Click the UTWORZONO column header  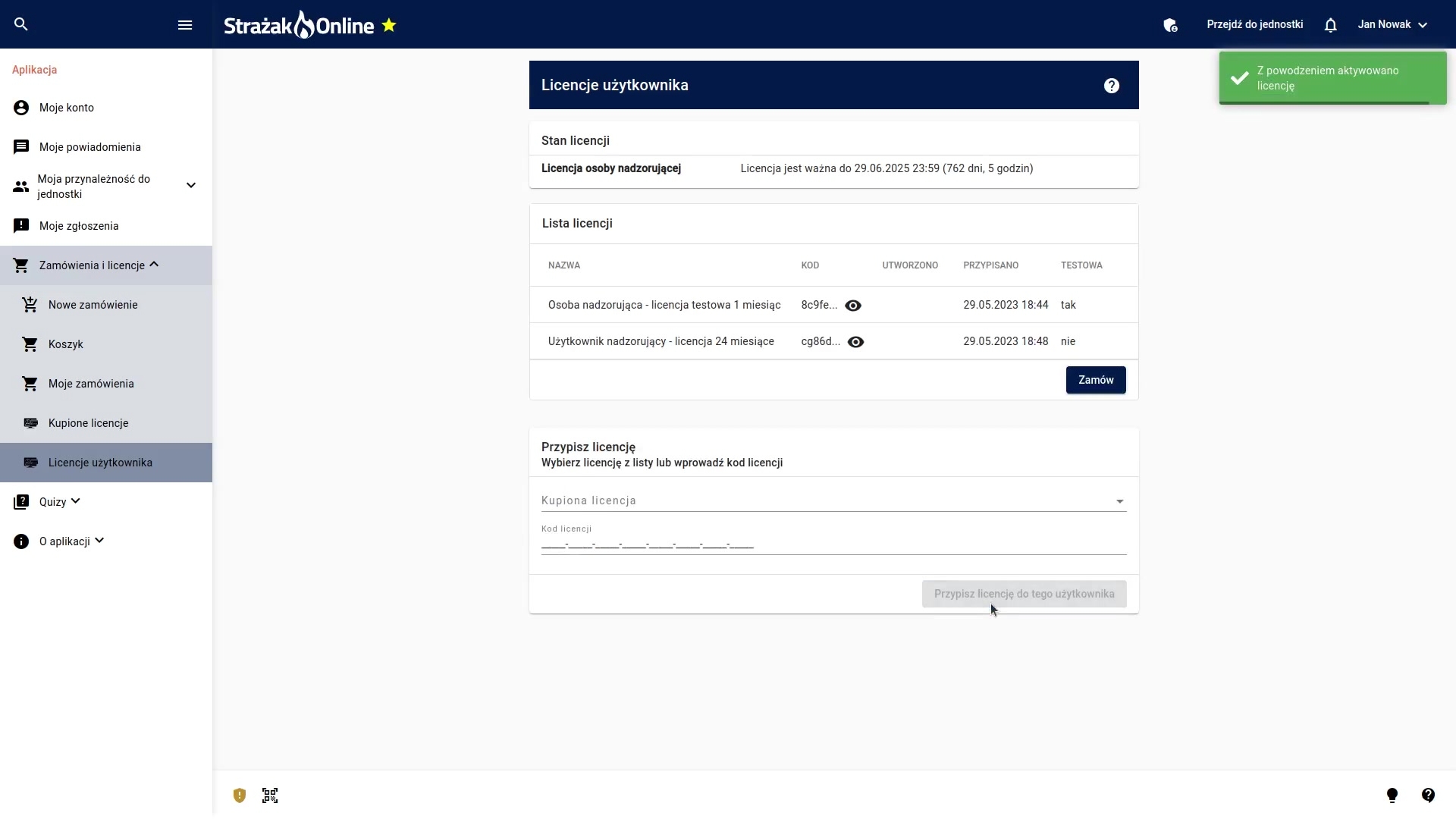pyautogui.click(x=910, y=265)
